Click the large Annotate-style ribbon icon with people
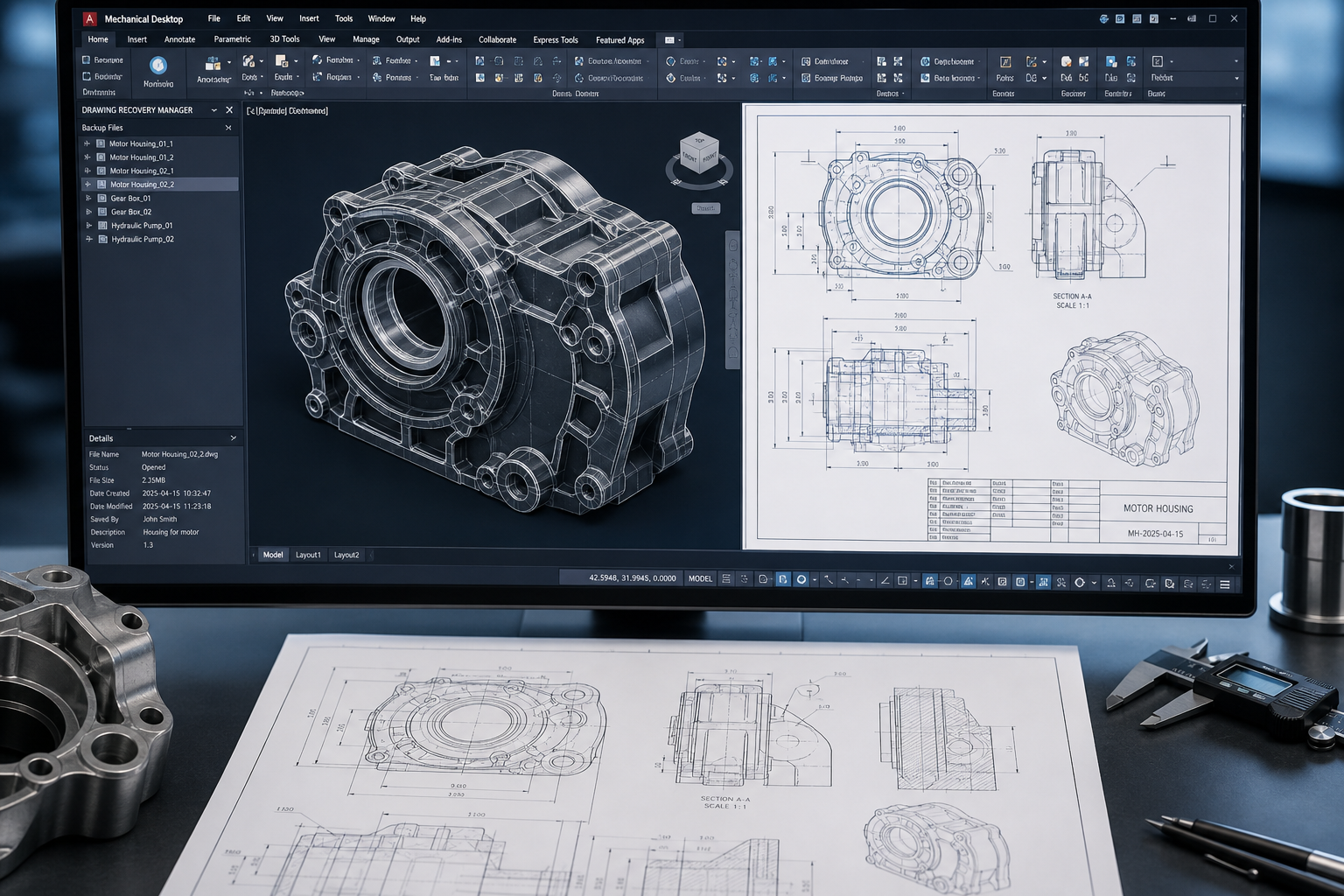 [213, 64]
